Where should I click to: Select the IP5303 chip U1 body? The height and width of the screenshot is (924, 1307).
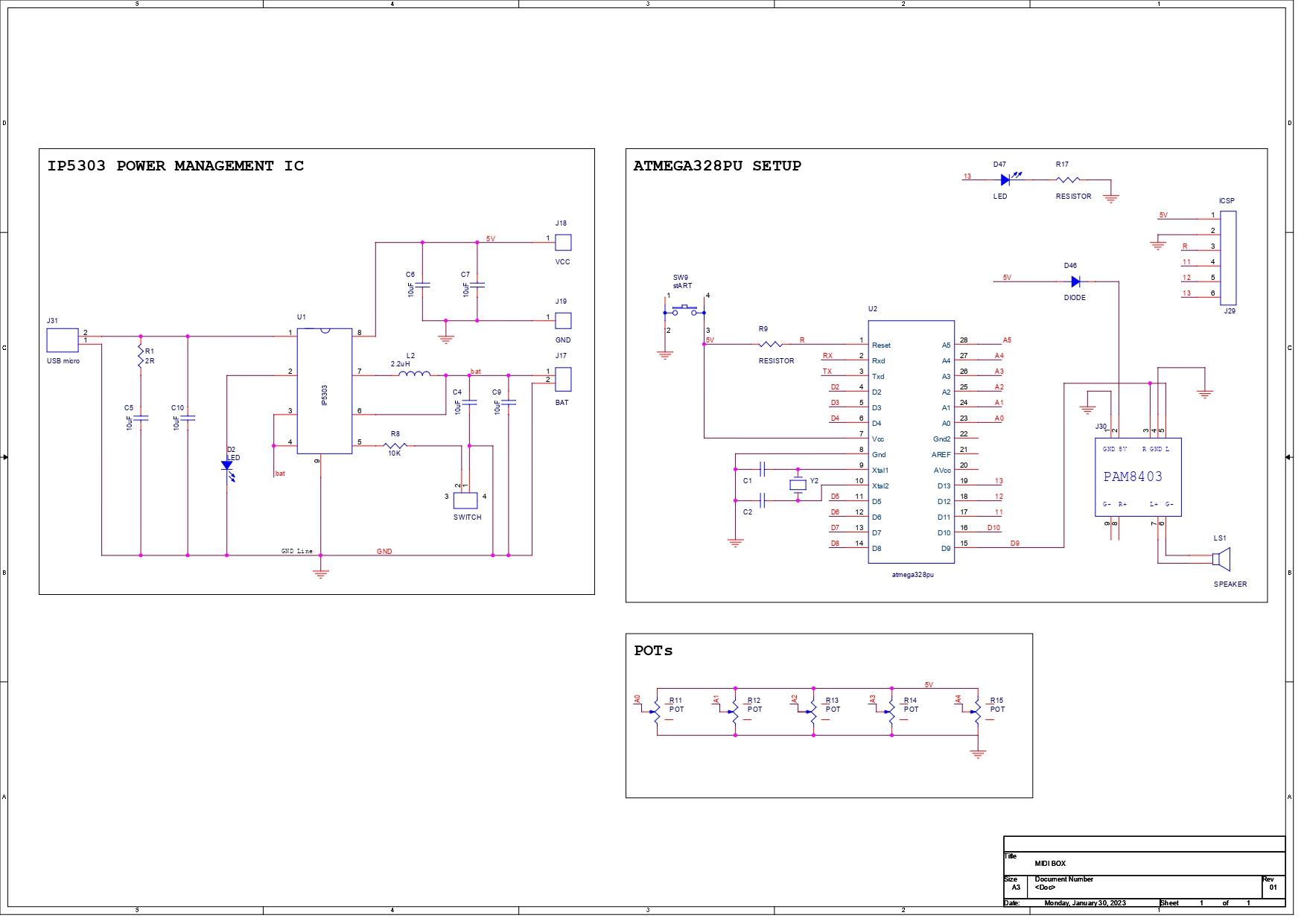click(325, 391)
